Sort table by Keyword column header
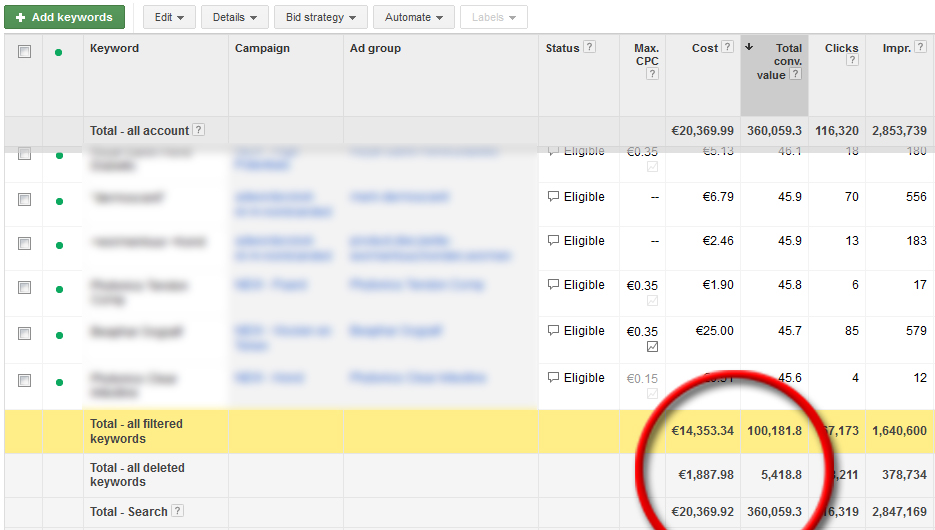The image size is (935, 530). [115, 48]
